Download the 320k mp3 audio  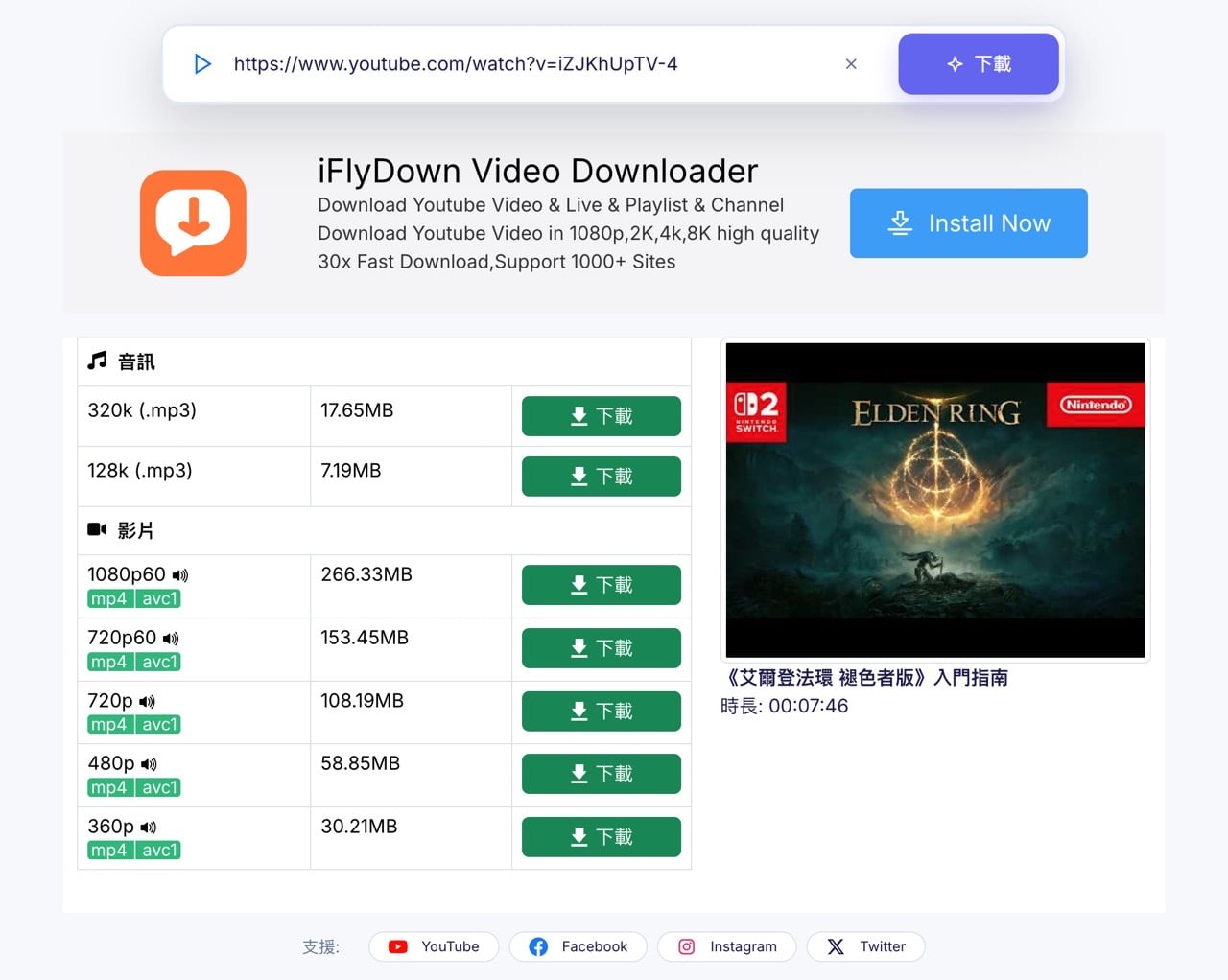602,416
